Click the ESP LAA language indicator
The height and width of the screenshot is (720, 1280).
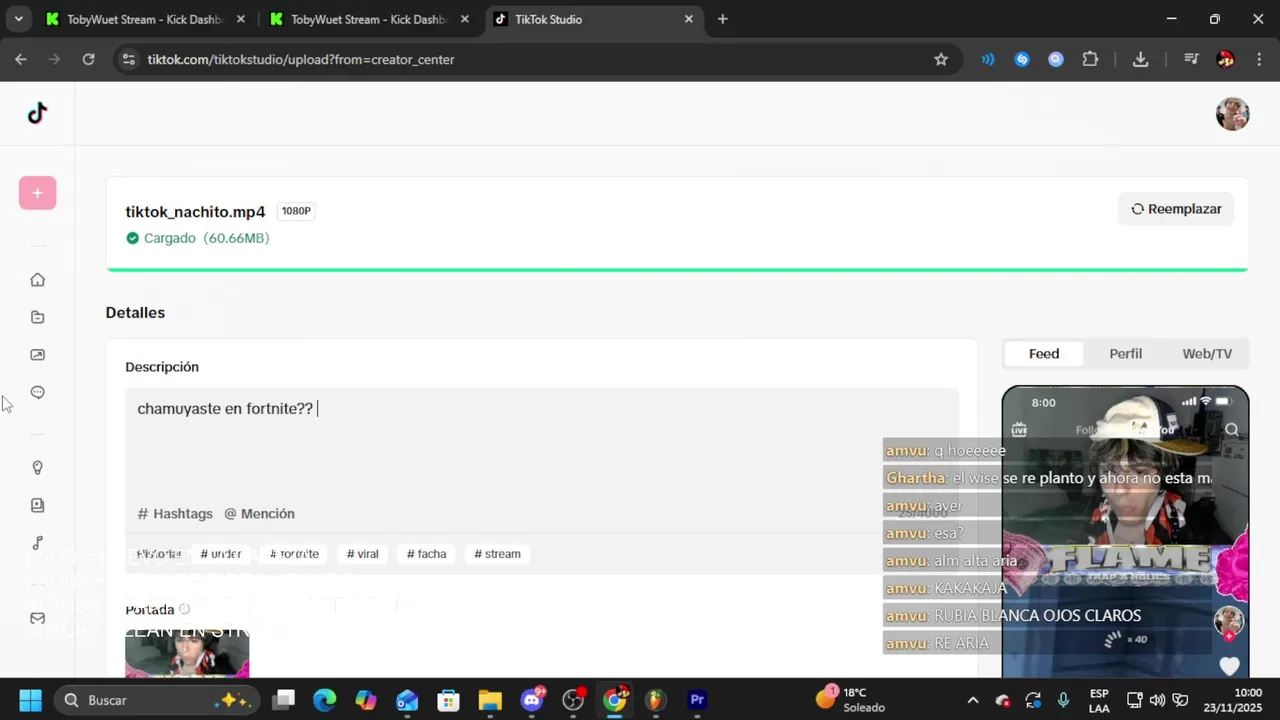[1099, 700]
